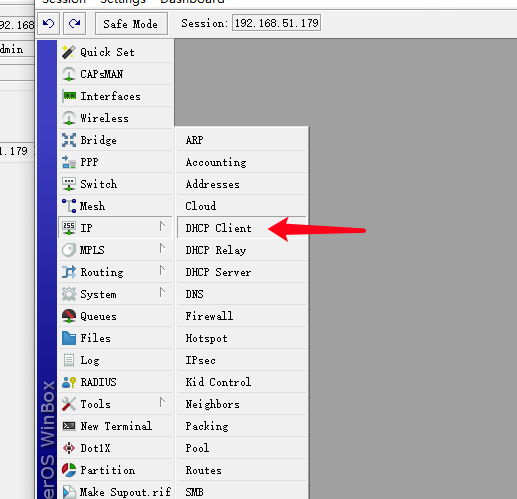Expand the MPLS submenu arrow
This screenshot has height=499, width=517.
[162, 248]
